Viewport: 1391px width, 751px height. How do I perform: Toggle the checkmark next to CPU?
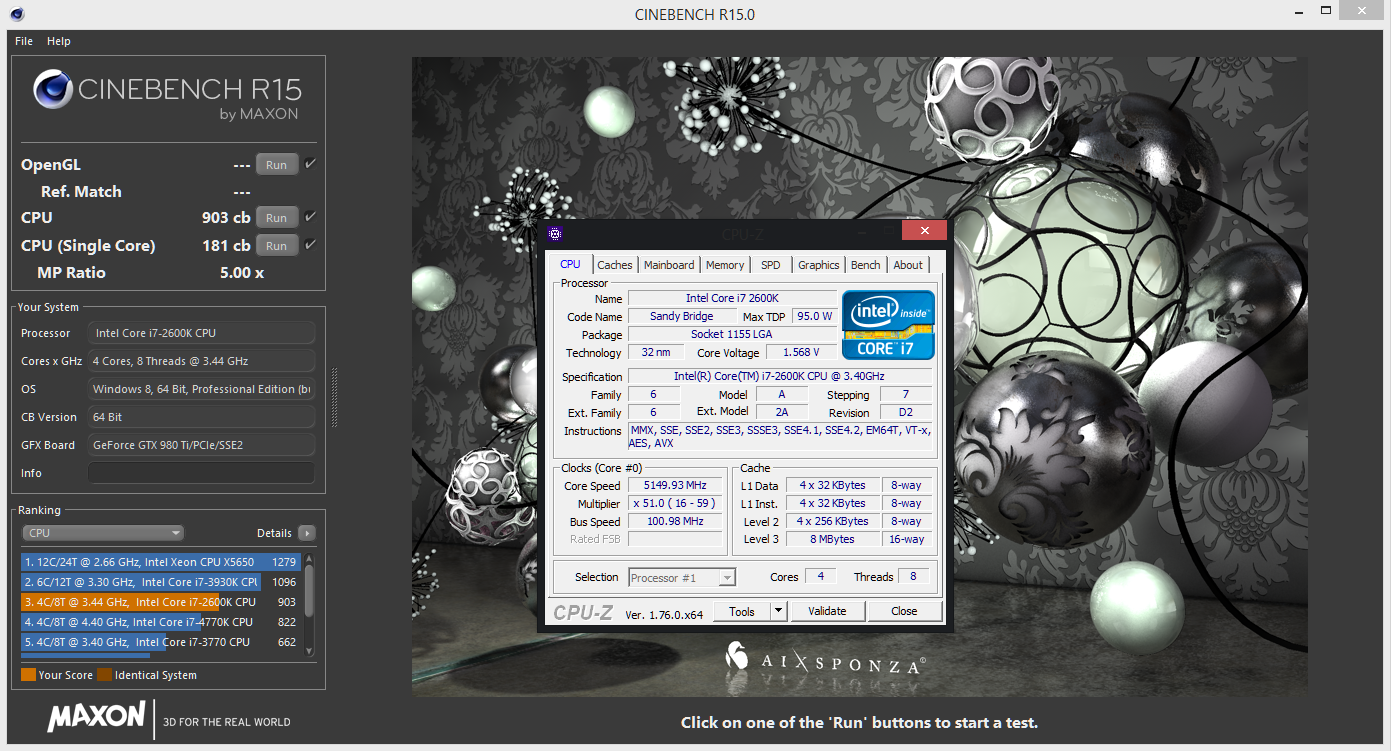308,216
